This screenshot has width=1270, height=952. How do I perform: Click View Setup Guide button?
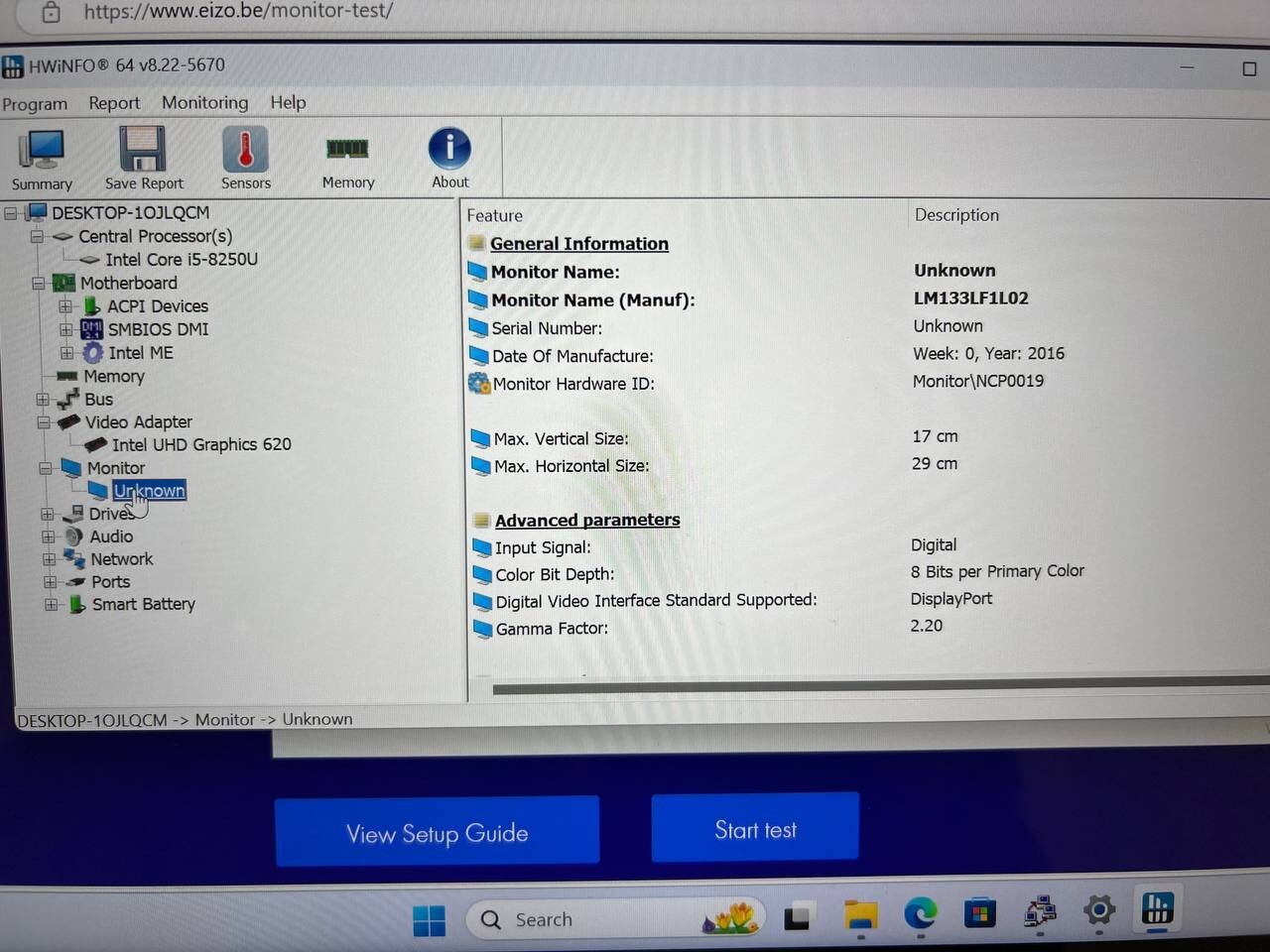click(x=437, y=832)
